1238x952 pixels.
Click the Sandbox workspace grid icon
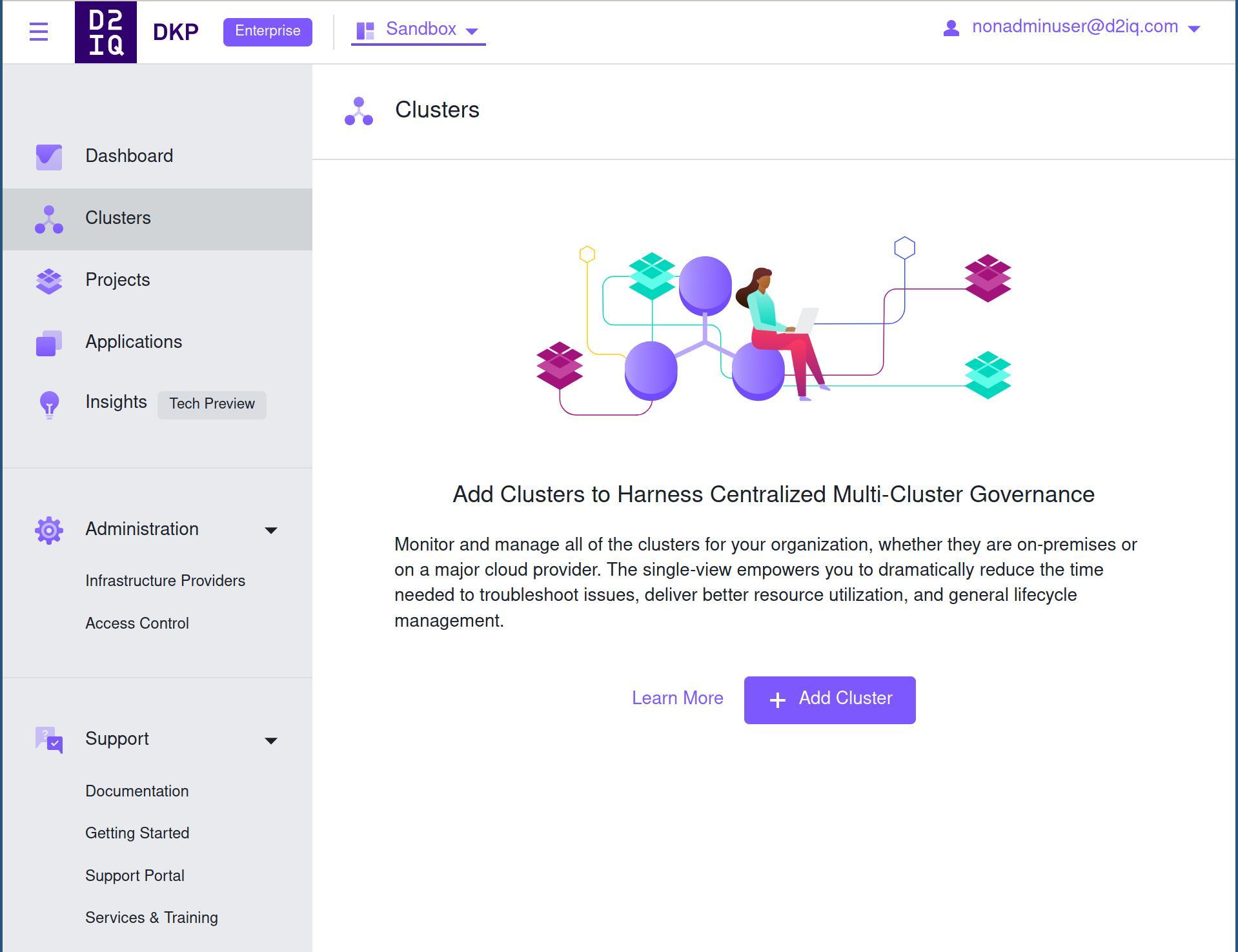[365, 30]
